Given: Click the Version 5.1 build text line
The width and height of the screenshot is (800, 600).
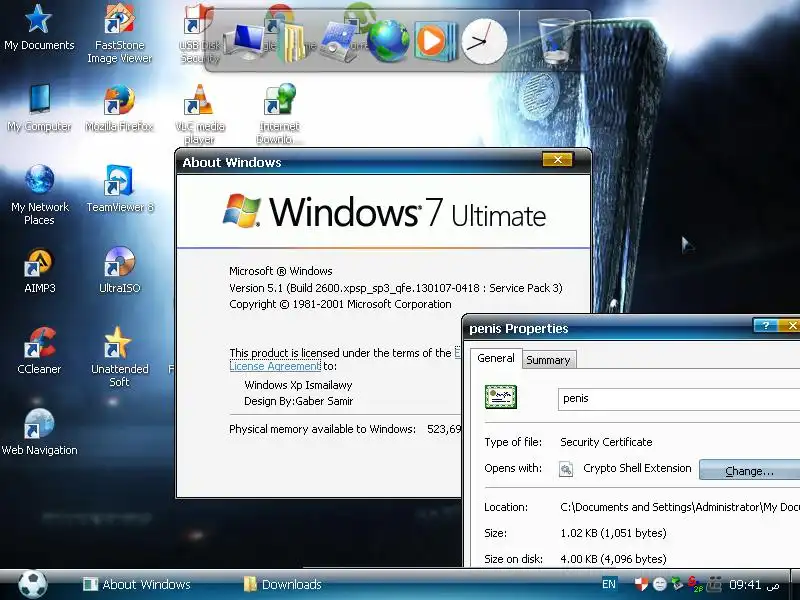Looking at the screenshot, I should (396, 288).
